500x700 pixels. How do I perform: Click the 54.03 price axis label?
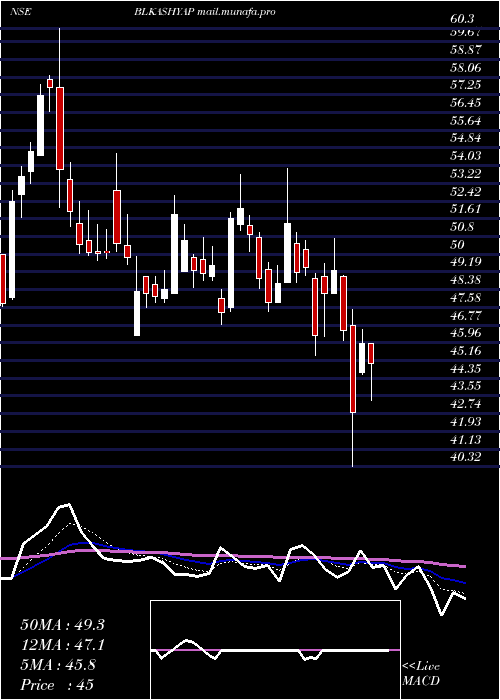coord(466,156)
